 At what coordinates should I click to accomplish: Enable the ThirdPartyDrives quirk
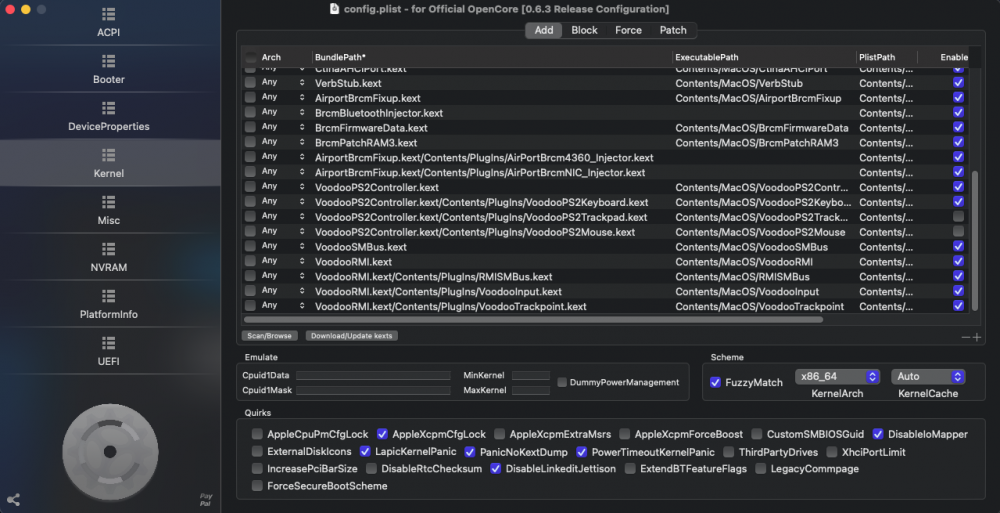(x=729, y=452)
